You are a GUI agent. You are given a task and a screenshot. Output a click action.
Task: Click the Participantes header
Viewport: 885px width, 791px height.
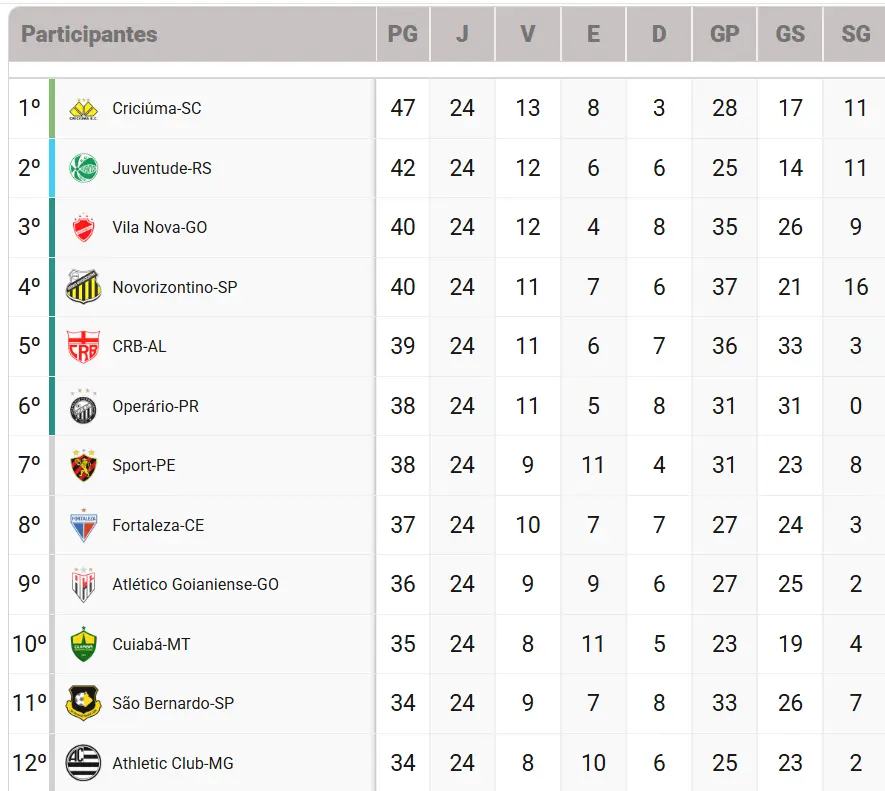pyautogui.click(x=89, y=34)
